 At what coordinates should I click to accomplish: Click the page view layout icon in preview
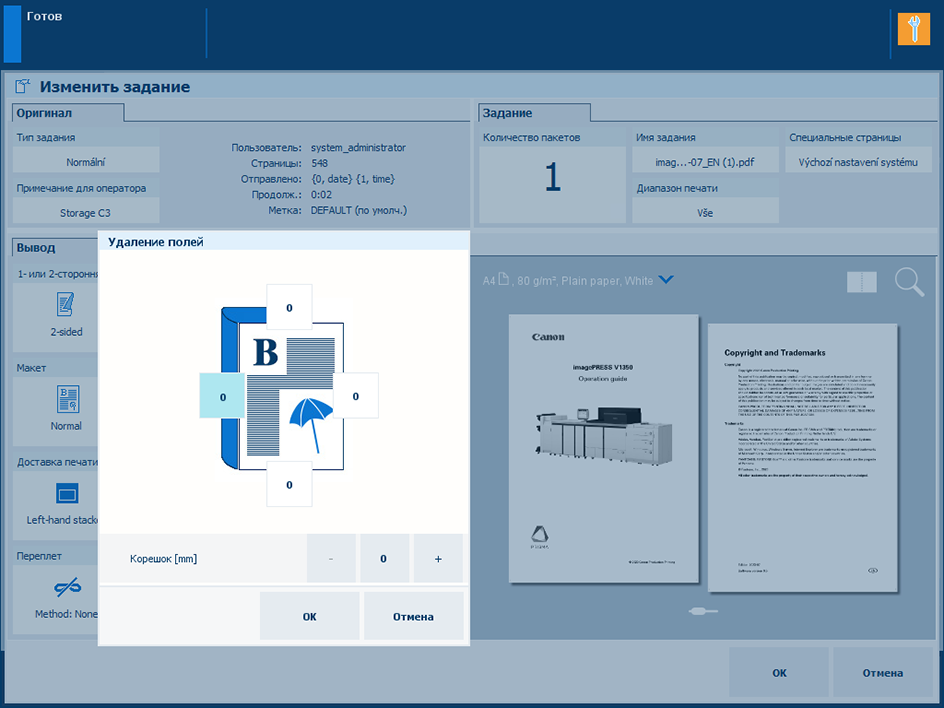pyautogui.click(x=862, y=282)
